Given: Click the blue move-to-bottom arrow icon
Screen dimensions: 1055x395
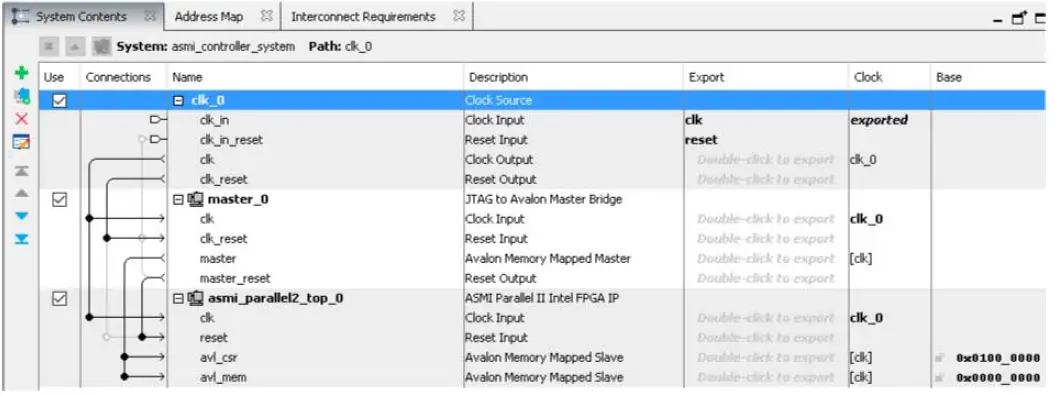Looking at the screenshot, I should (22, 239).
